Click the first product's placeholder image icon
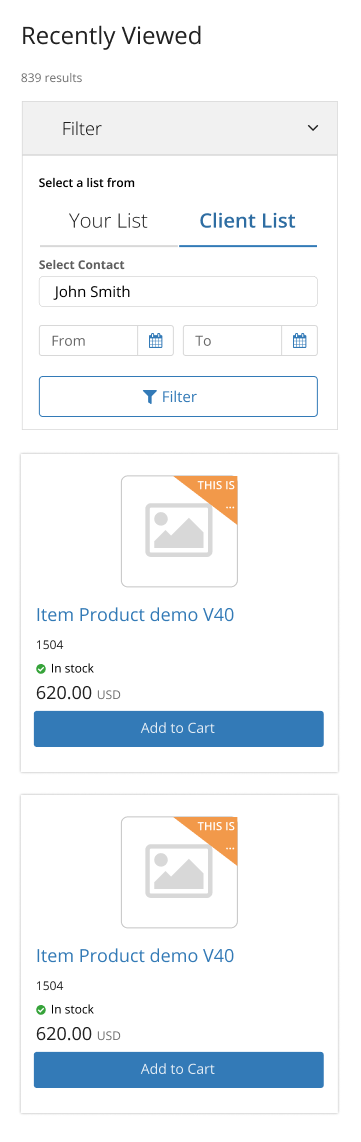361x1142 pixels. pyautogui.click(x=179, y=530)
